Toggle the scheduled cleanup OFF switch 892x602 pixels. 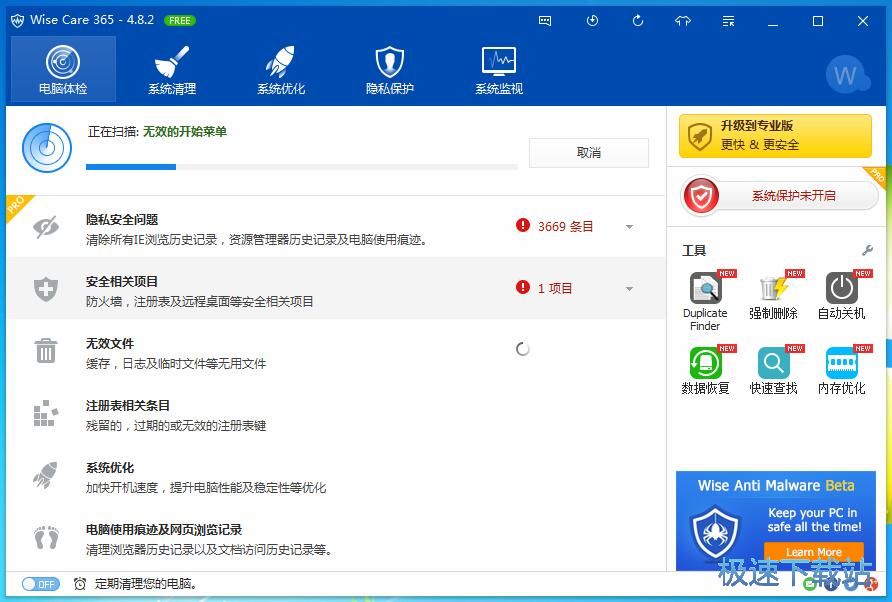(x=40, y=584)
